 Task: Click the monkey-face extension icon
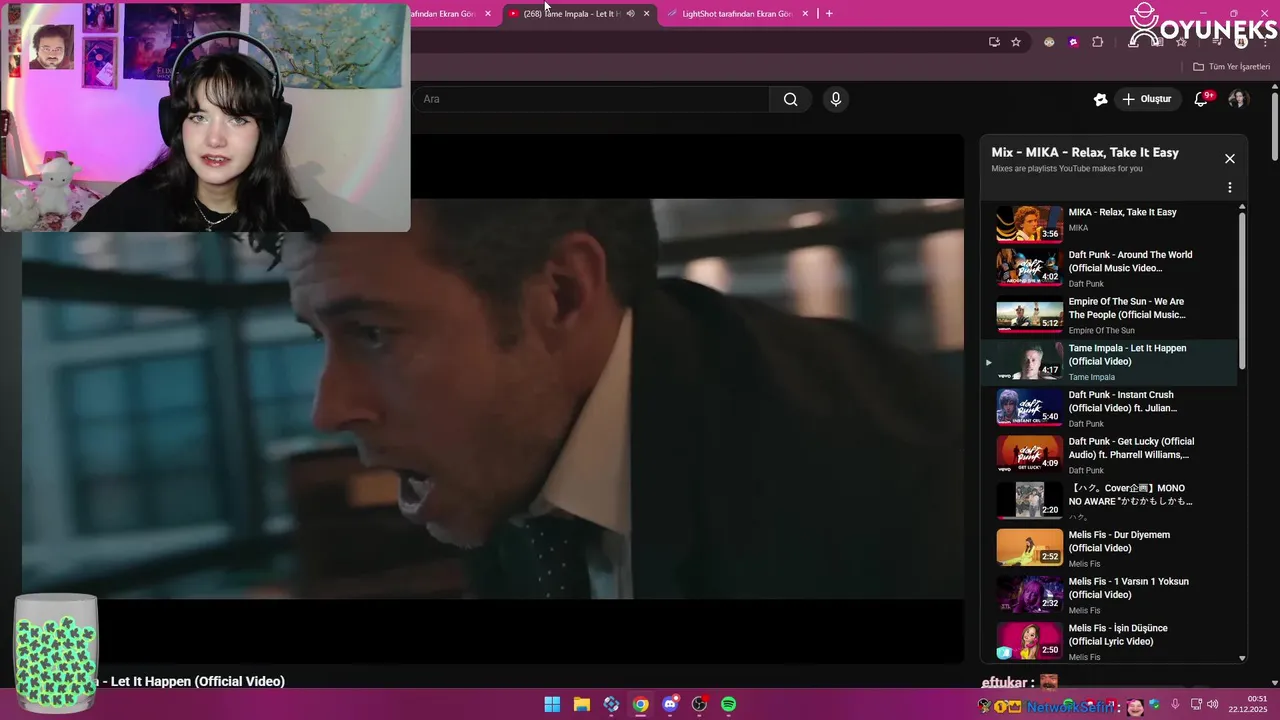coord(1049,42)
